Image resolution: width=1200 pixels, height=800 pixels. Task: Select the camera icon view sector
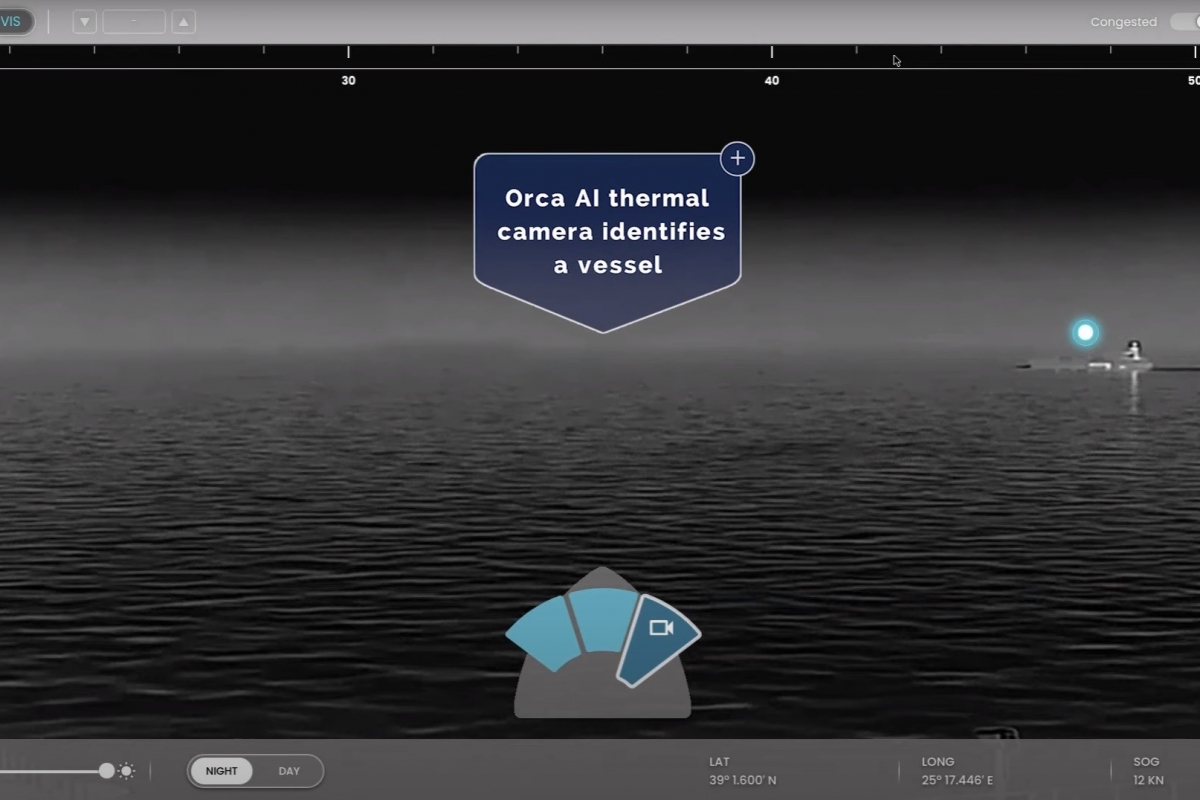tap(659, 639)
